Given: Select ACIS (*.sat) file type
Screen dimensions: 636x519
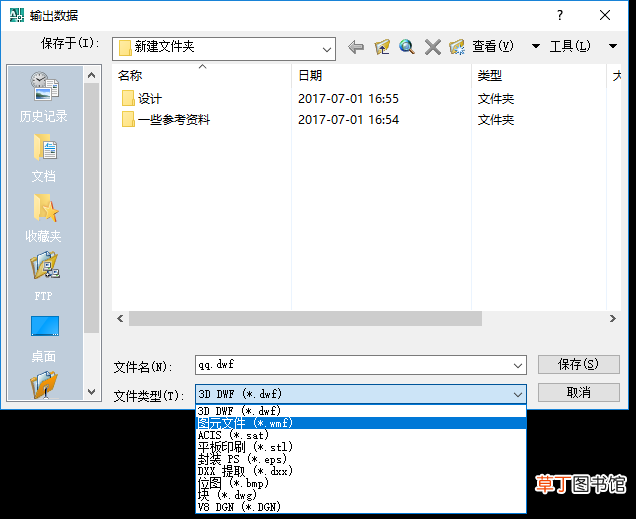Looking at the screenshot, I should click(x=361, y=435).
